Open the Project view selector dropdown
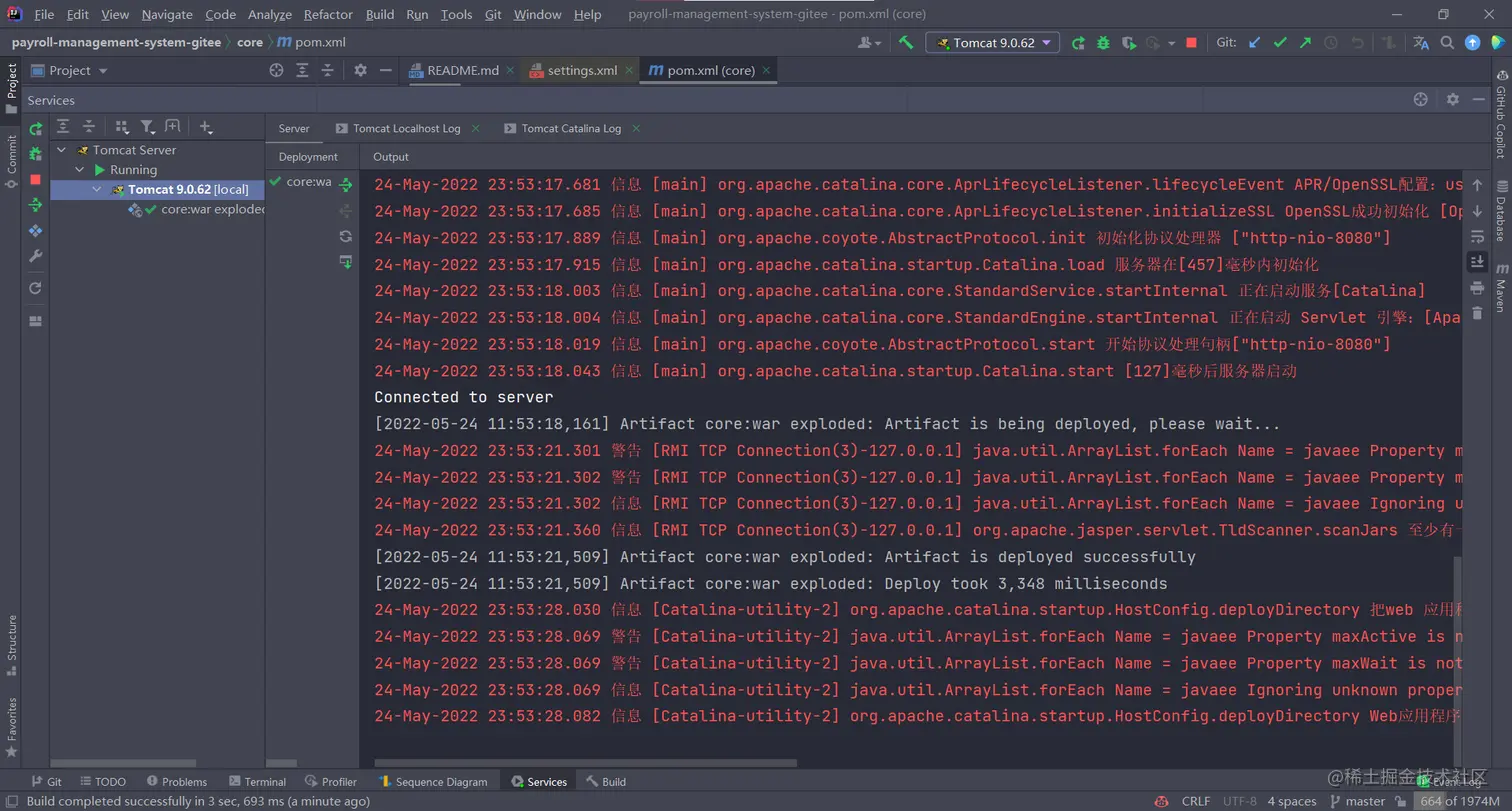 (x=69, y=70)
